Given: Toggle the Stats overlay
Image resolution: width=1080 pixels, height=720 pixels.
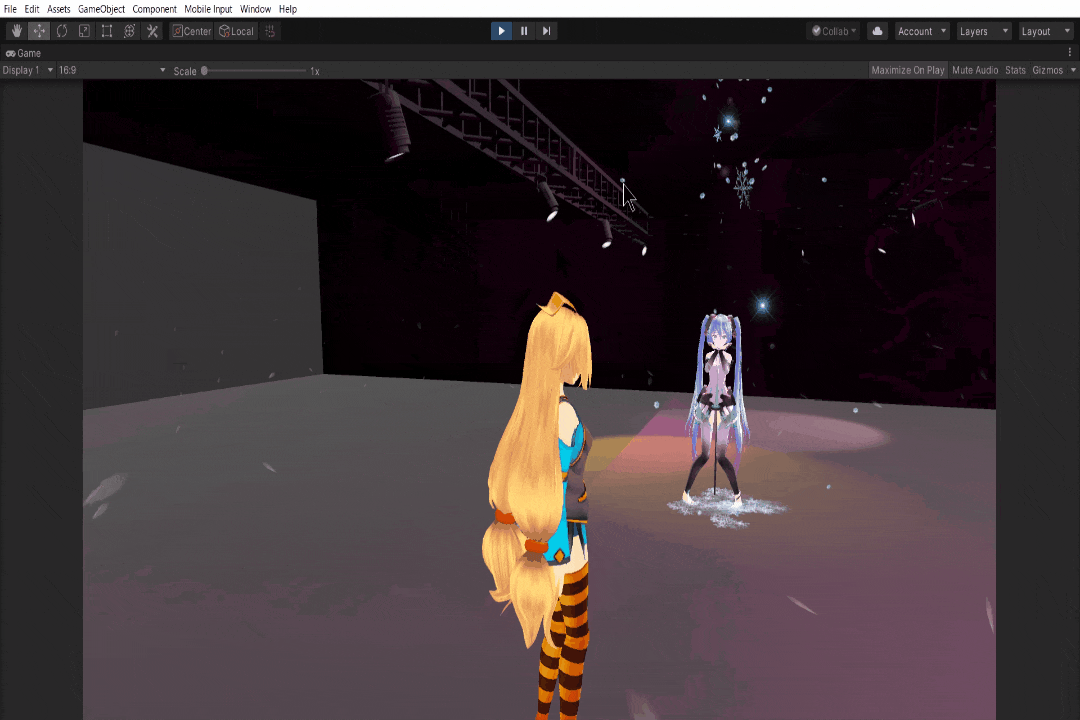Looking at the screenshot, I should pos(1015,70).
